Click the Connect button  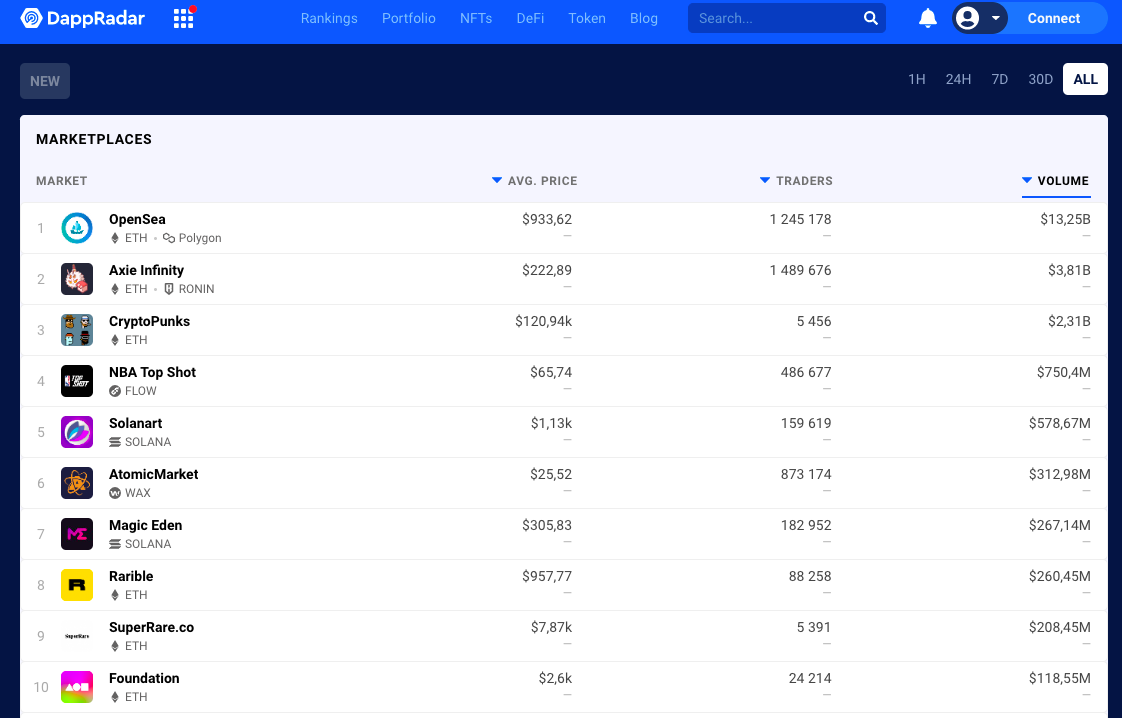(1053, 18)
